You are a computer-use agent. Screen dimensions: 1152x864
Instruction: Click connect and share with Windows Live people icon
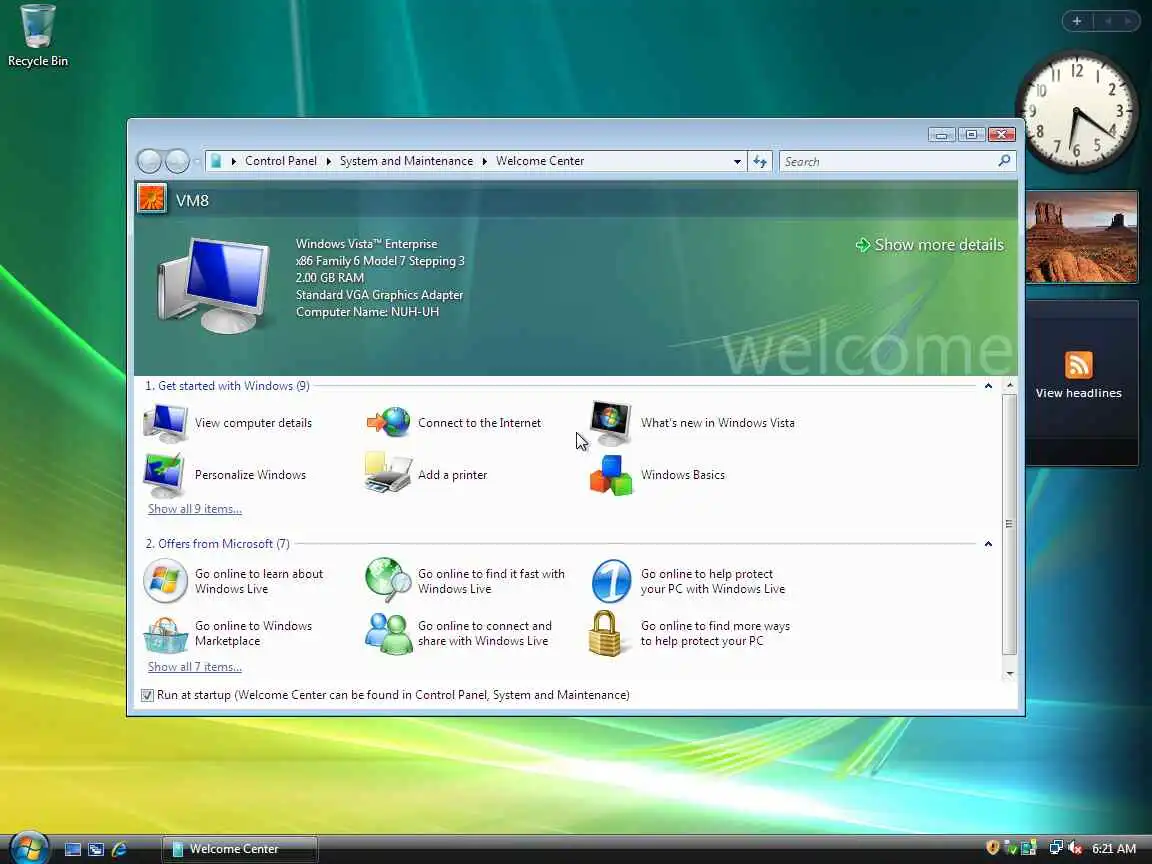[x=389, y=633]
